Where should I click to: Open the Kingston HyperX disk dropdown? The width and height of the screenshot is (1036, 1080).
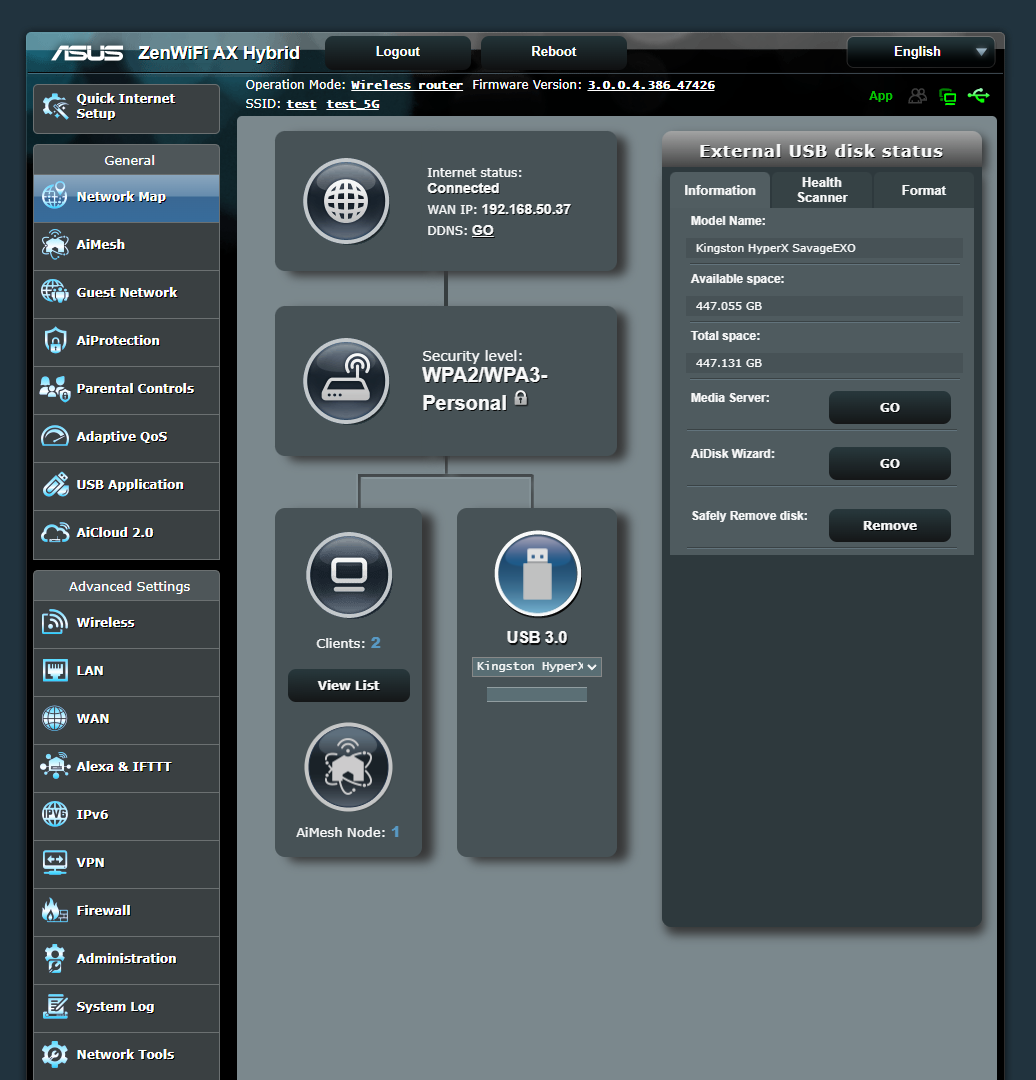(537, 666)
